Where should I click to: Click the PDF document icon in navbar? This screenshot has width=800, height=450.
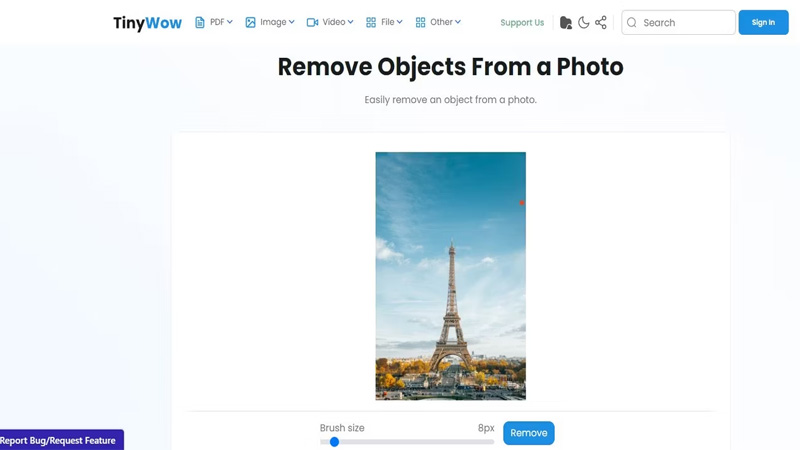[200, 22]
